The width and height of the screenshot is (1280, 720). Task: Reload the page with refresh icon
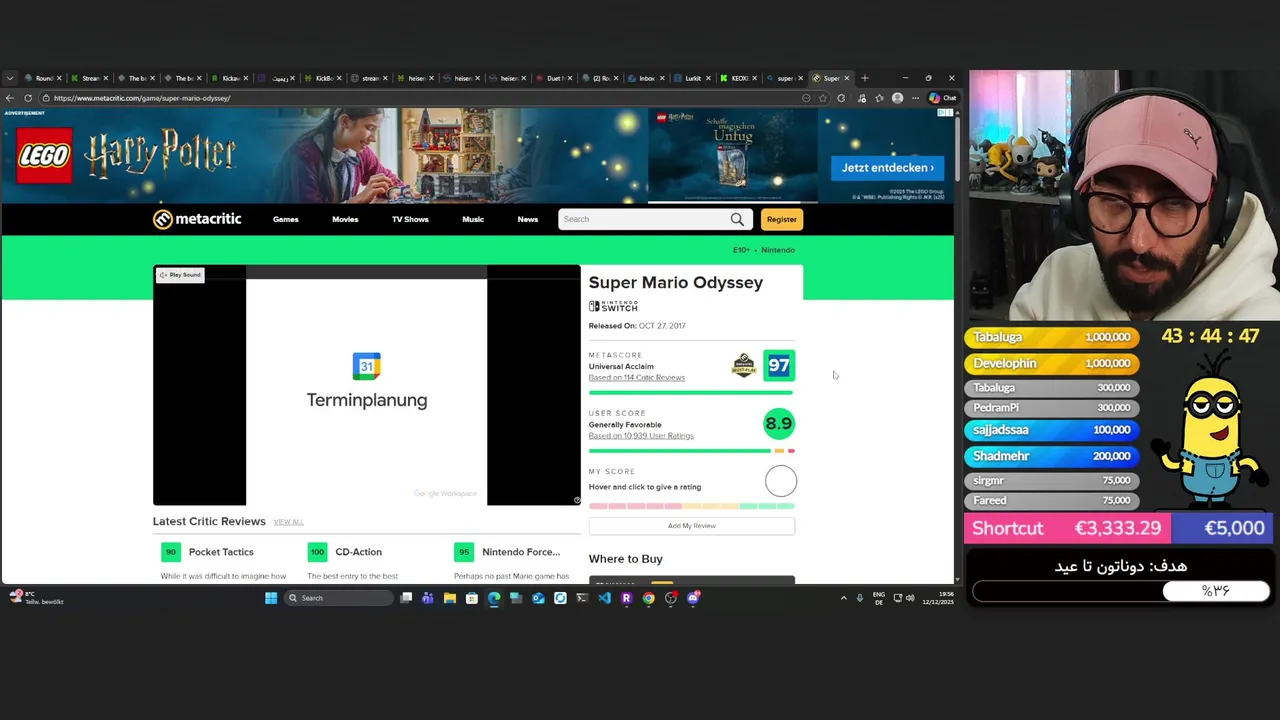28,98
